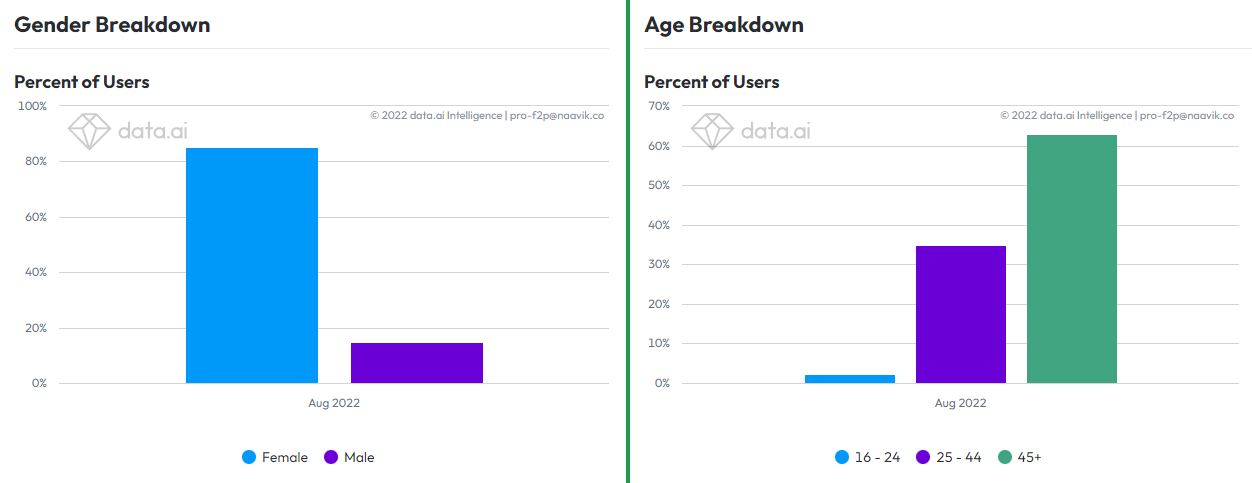This screenshot has height=483, width=1252.
Task: Click the purple Male legend dot
Action: click(x=331, y=457)
